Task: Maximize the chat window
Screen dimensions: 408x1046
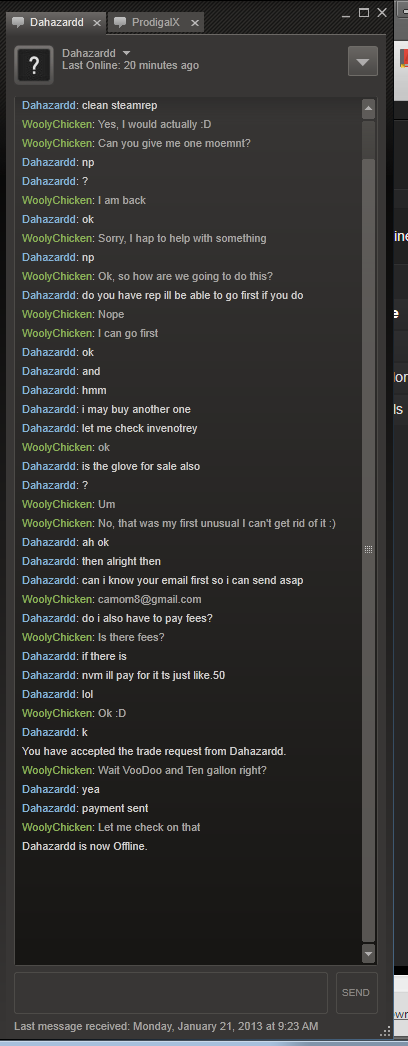Action: 364,12
